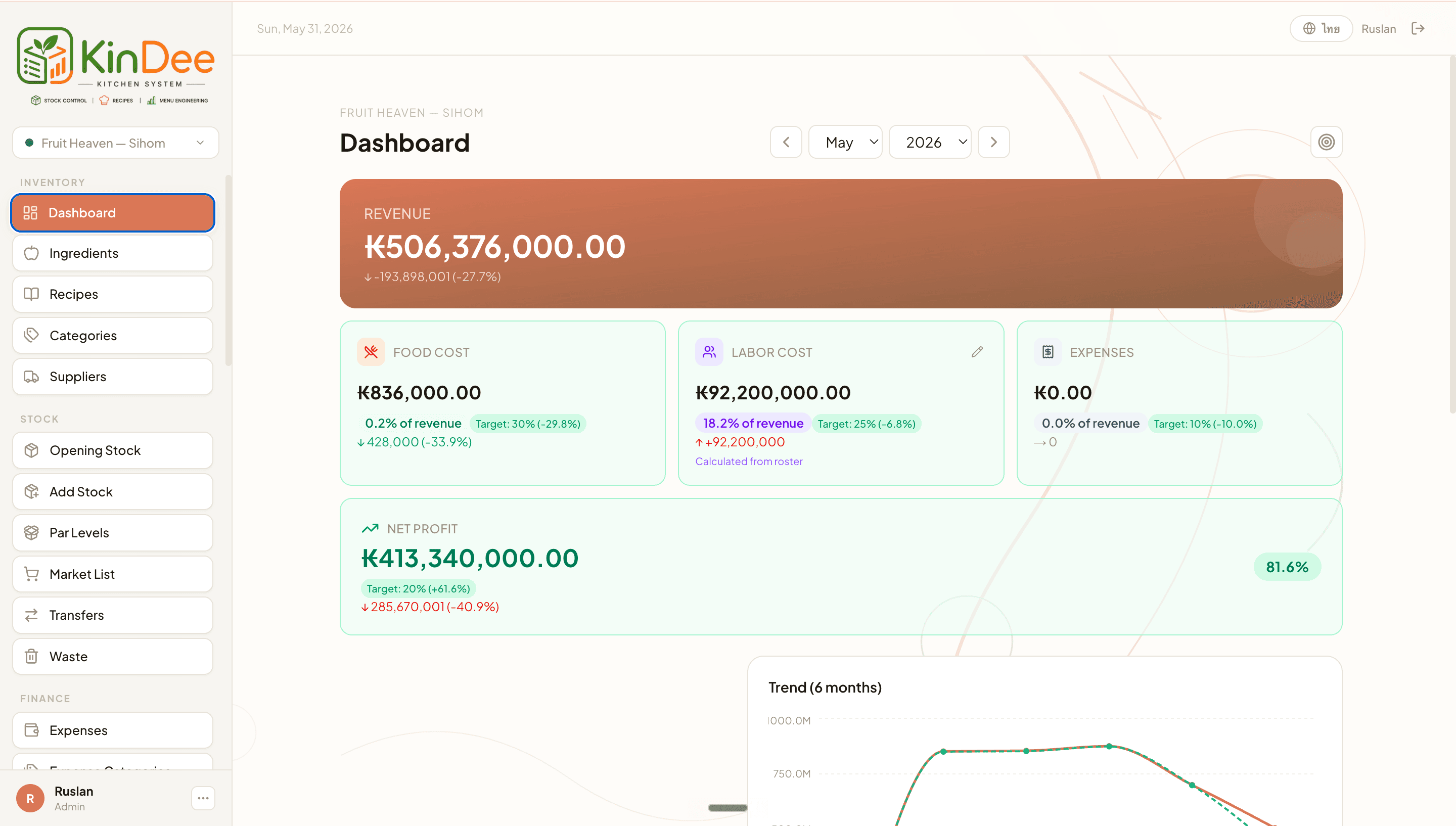Open the May month dropdown
1456x826 pixels.
[x=845, y=142]
